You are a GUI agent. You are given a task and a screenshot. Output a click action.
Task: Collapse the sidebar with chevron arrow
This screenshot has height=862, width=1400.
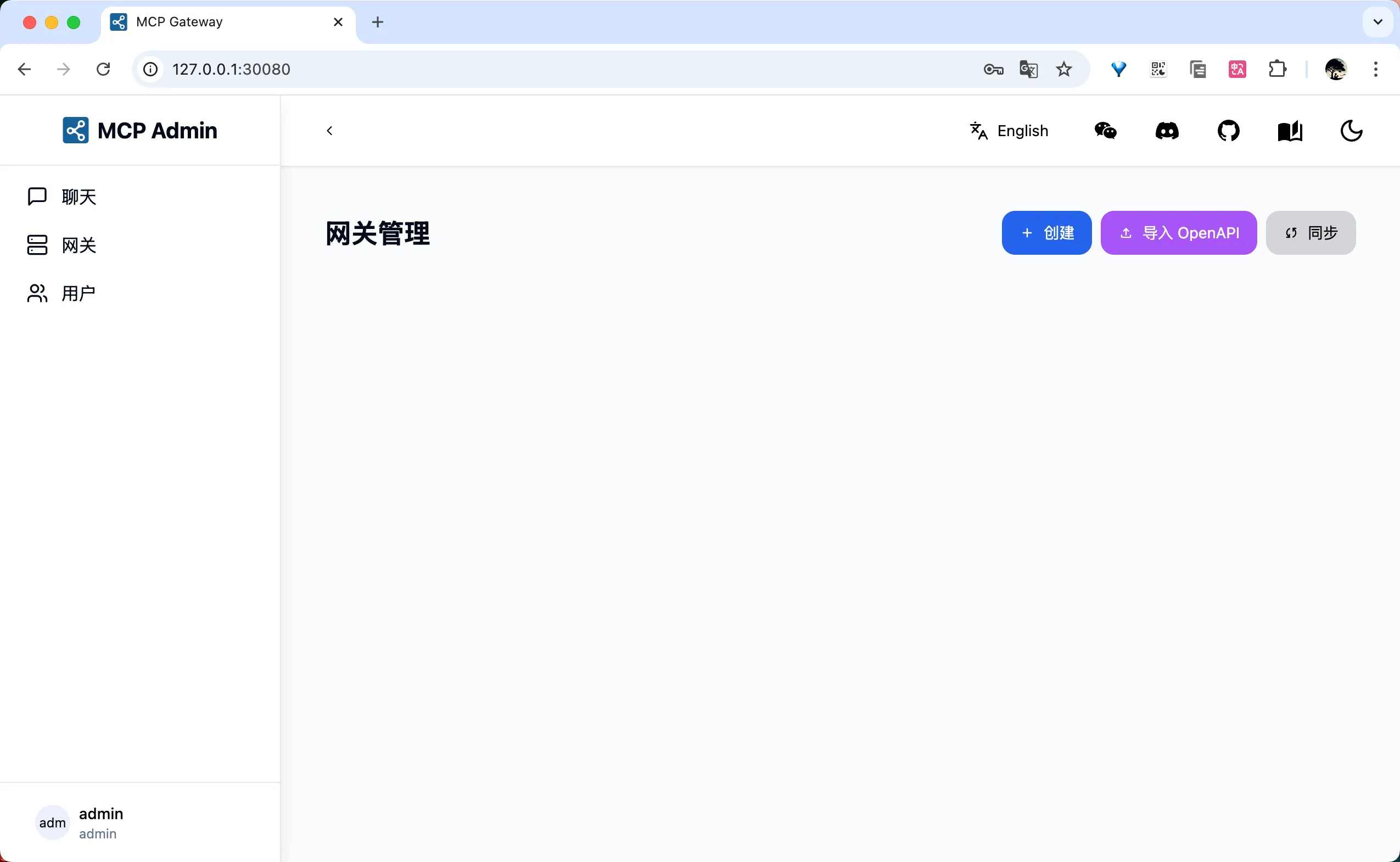coord(329,130)
